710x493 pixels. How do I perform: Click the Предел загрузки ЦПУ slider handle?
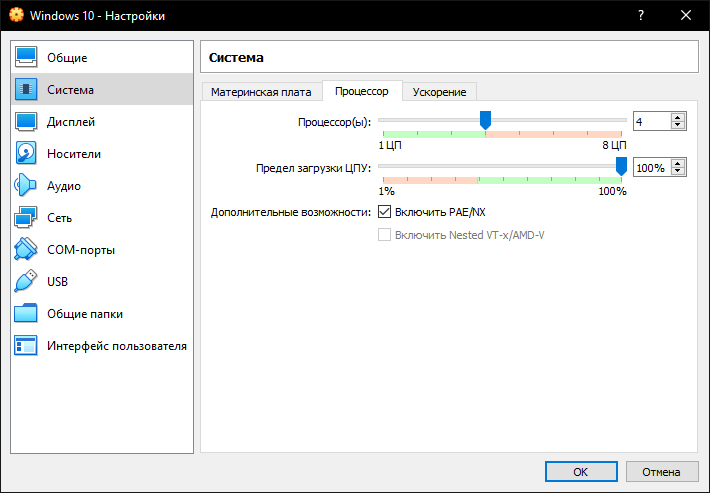(621, 167)
